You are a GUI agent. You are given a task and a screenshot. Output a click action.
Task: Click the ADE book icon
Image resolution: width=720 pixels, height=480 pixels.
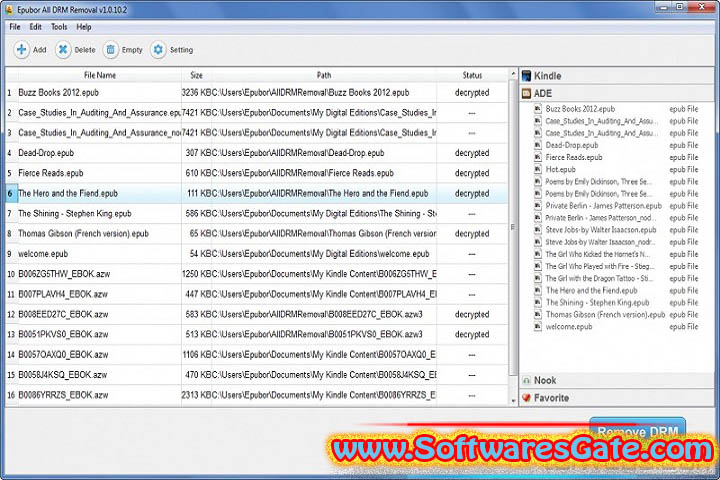tap(526, 93)
